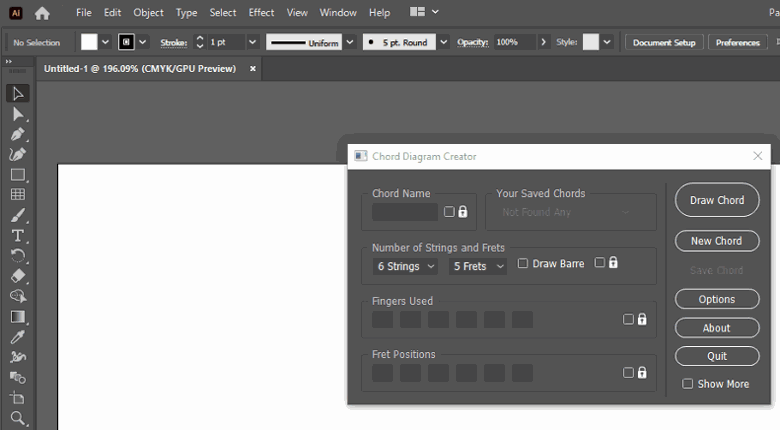Screen dimensions: 780x430
Task: Toggle the Chord Name lock checkbox
Action: [x=450, y=212]
